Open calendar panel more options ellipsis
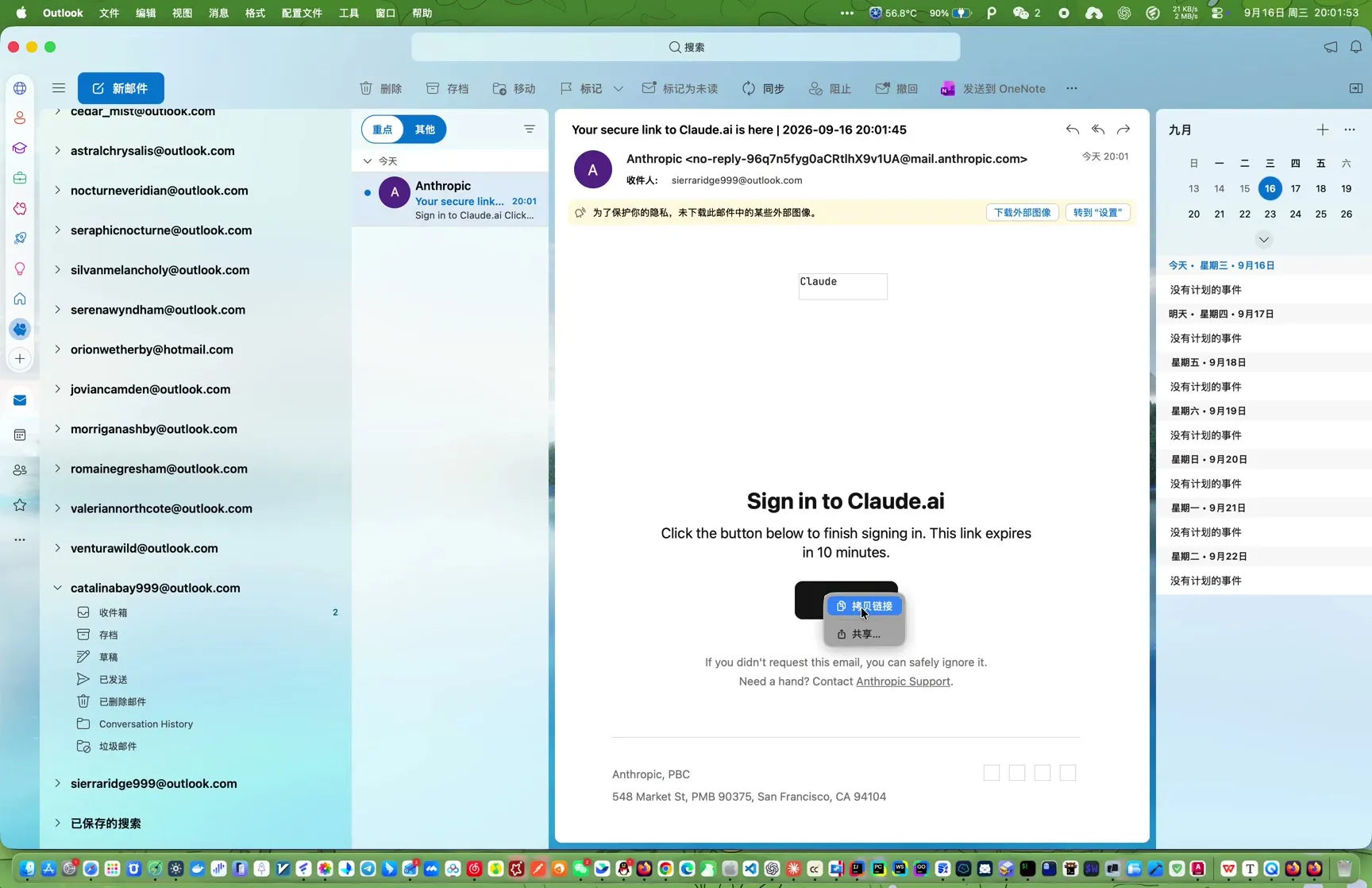This screenshot has width=1372, height=888. 1350,129
